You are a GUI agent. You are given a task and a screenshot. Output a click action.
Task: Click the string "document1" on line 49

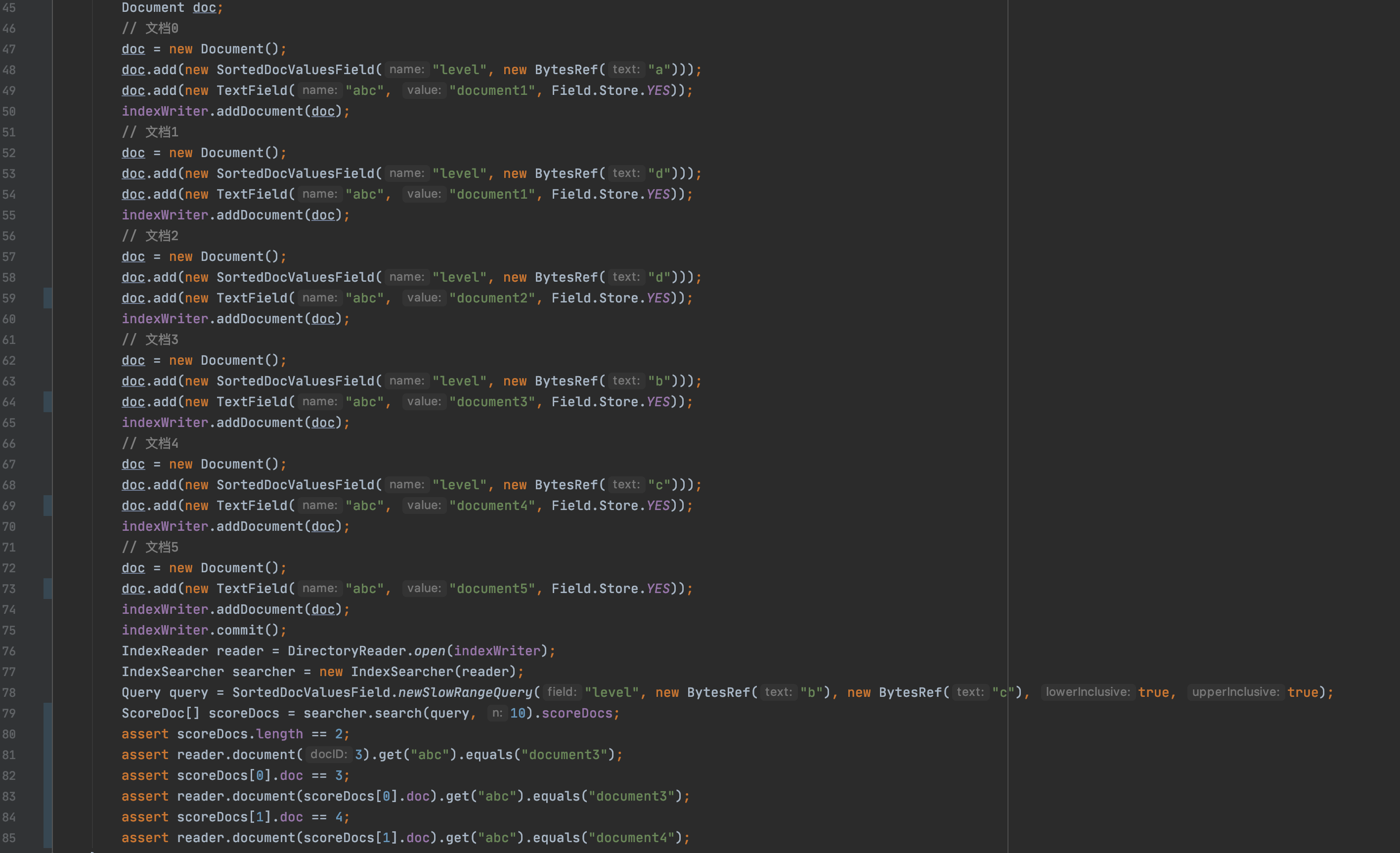coord(492,91)
